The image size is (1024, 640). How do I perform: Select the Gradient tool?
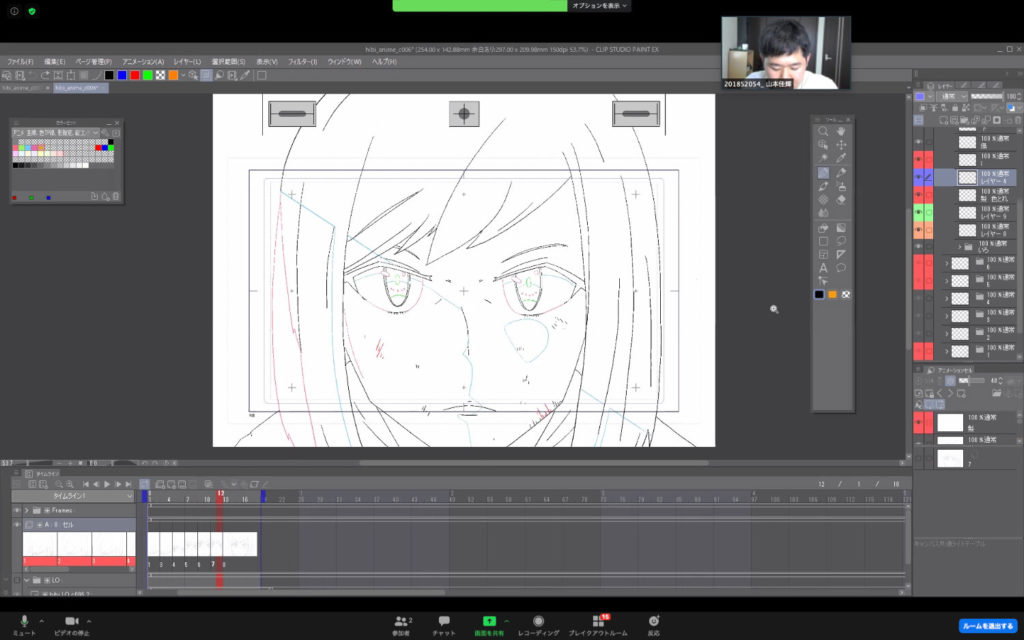(840, 228)
